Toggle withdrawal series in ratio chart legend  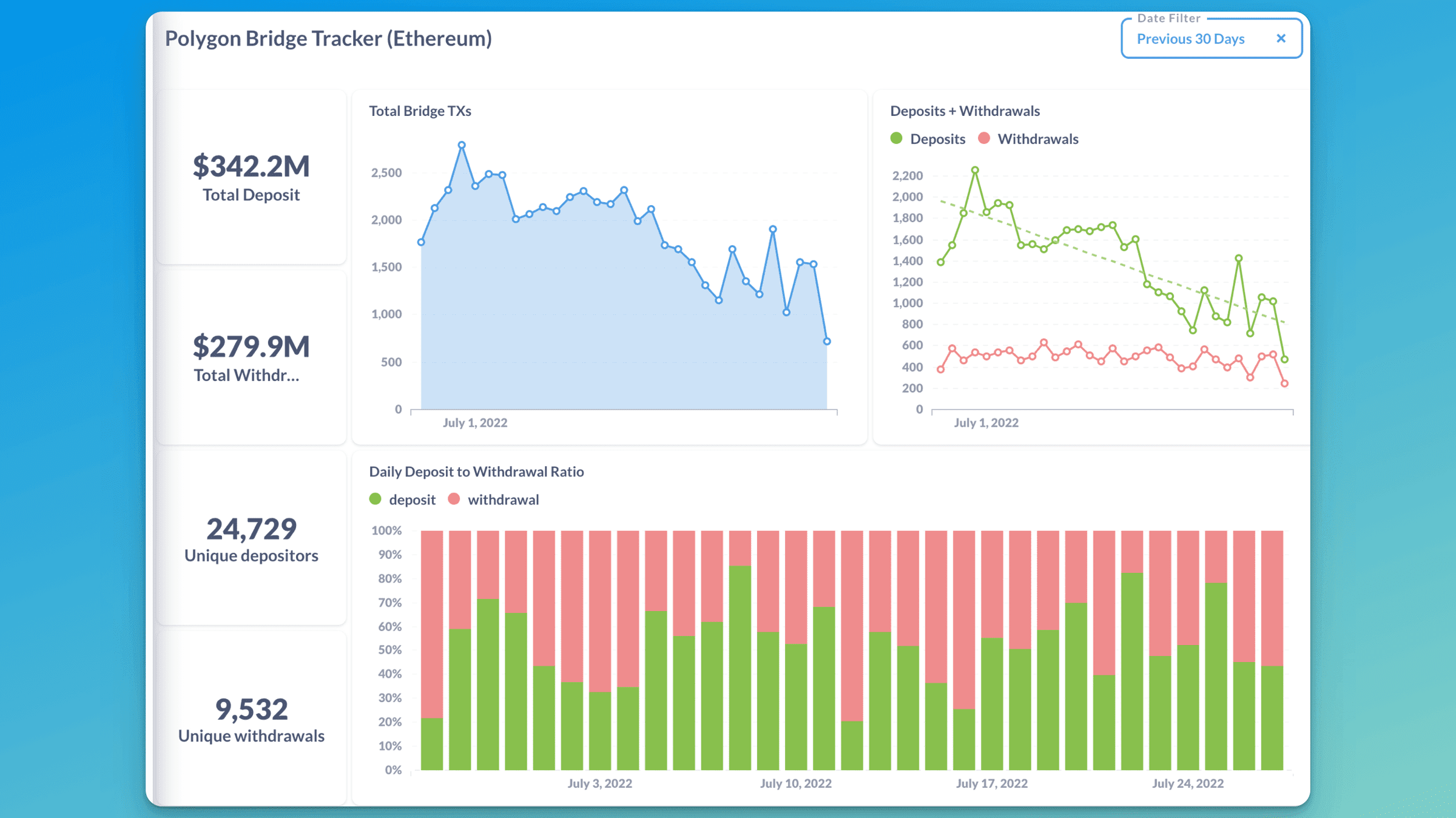coord(493,499)
